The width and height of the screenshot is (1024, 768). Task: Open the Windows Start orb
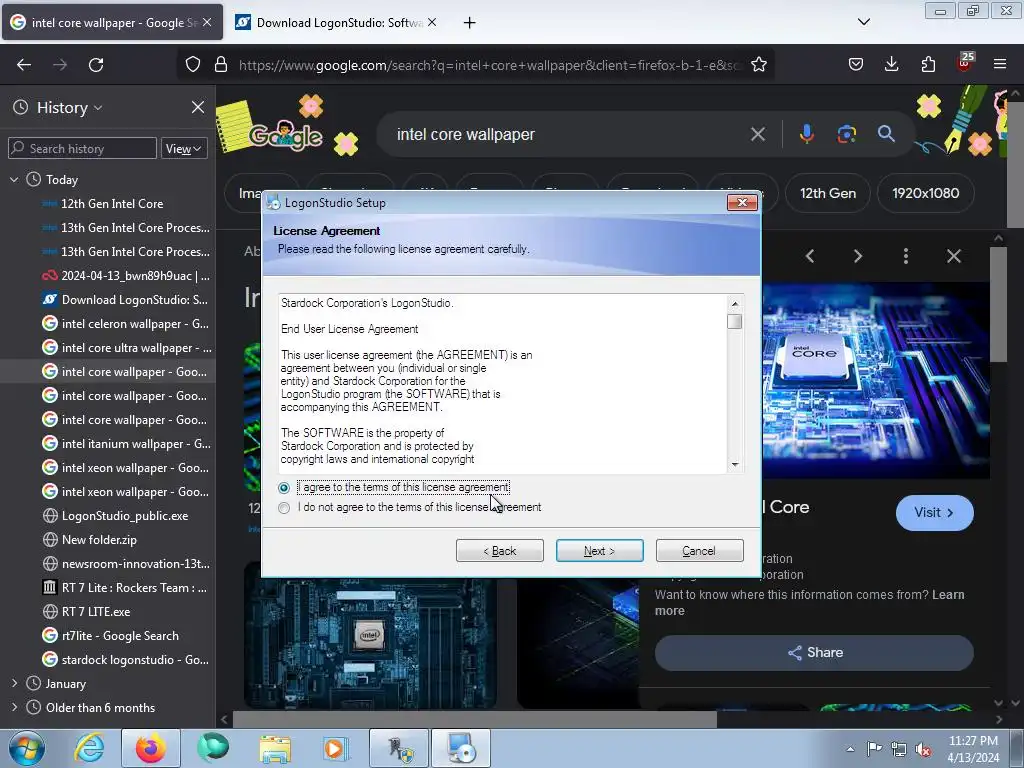(27, 748)
